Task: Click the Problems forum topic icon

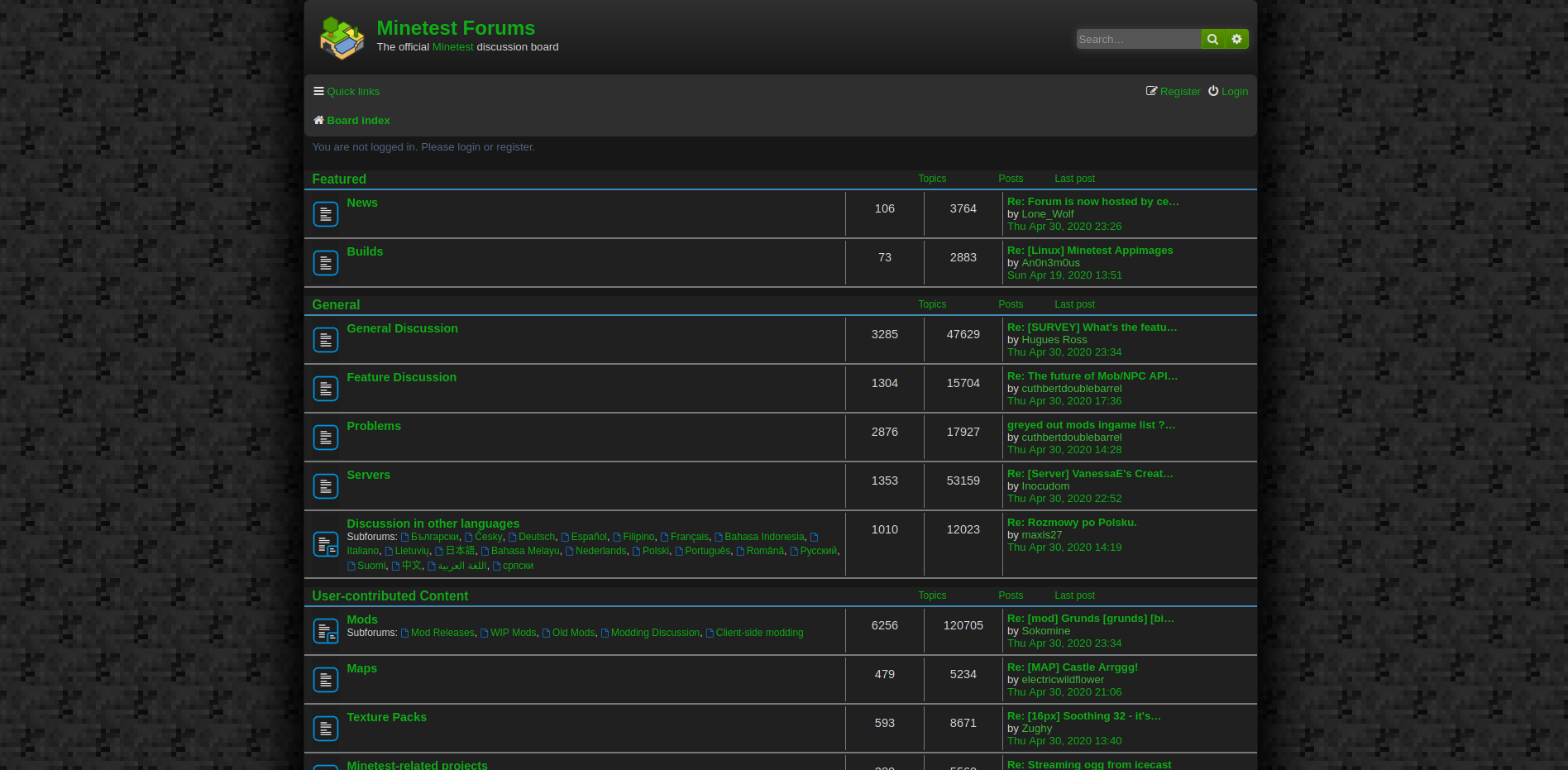Action: click(x=325, y=437)
